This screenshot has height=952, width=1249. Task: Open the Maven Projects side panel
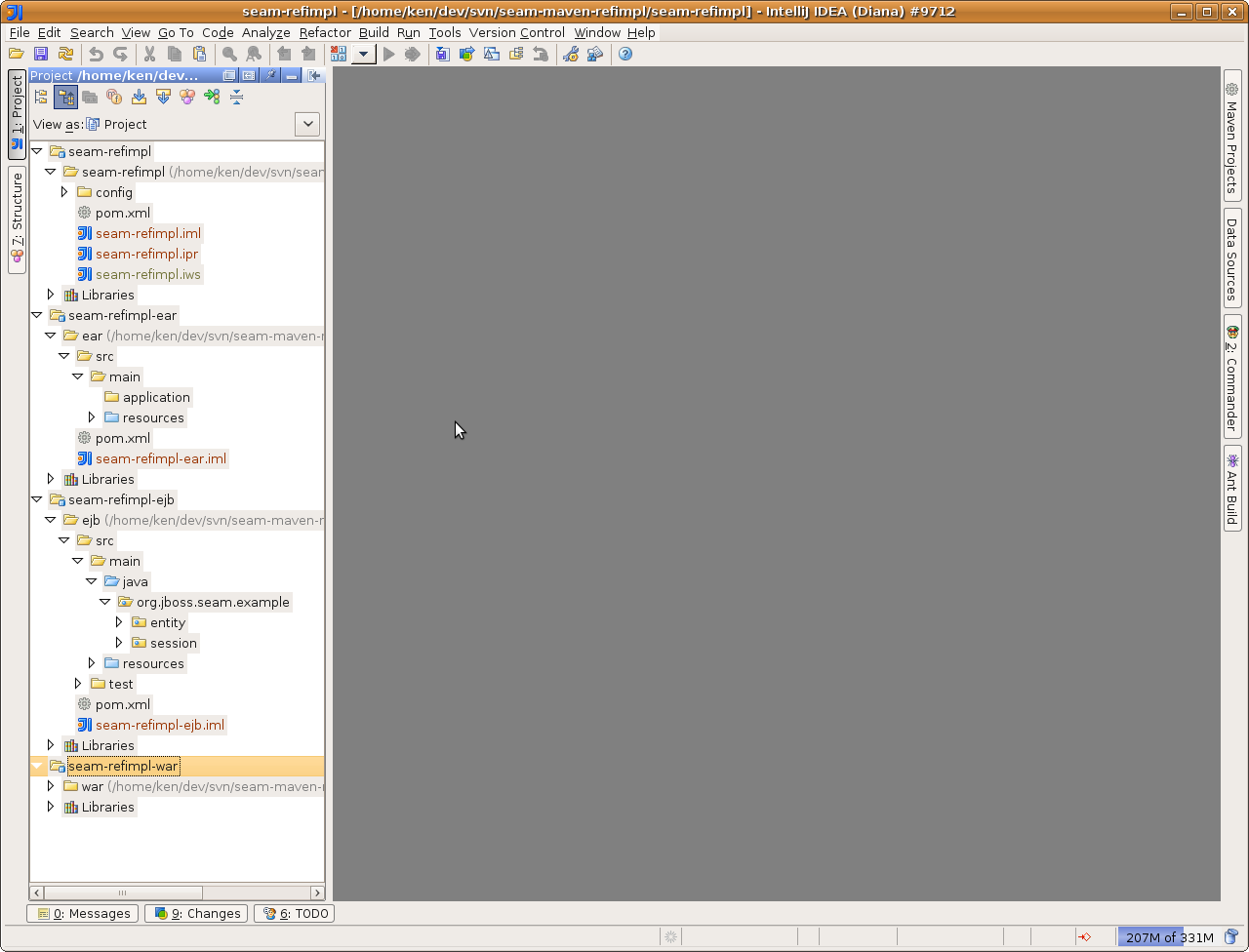1232,136
